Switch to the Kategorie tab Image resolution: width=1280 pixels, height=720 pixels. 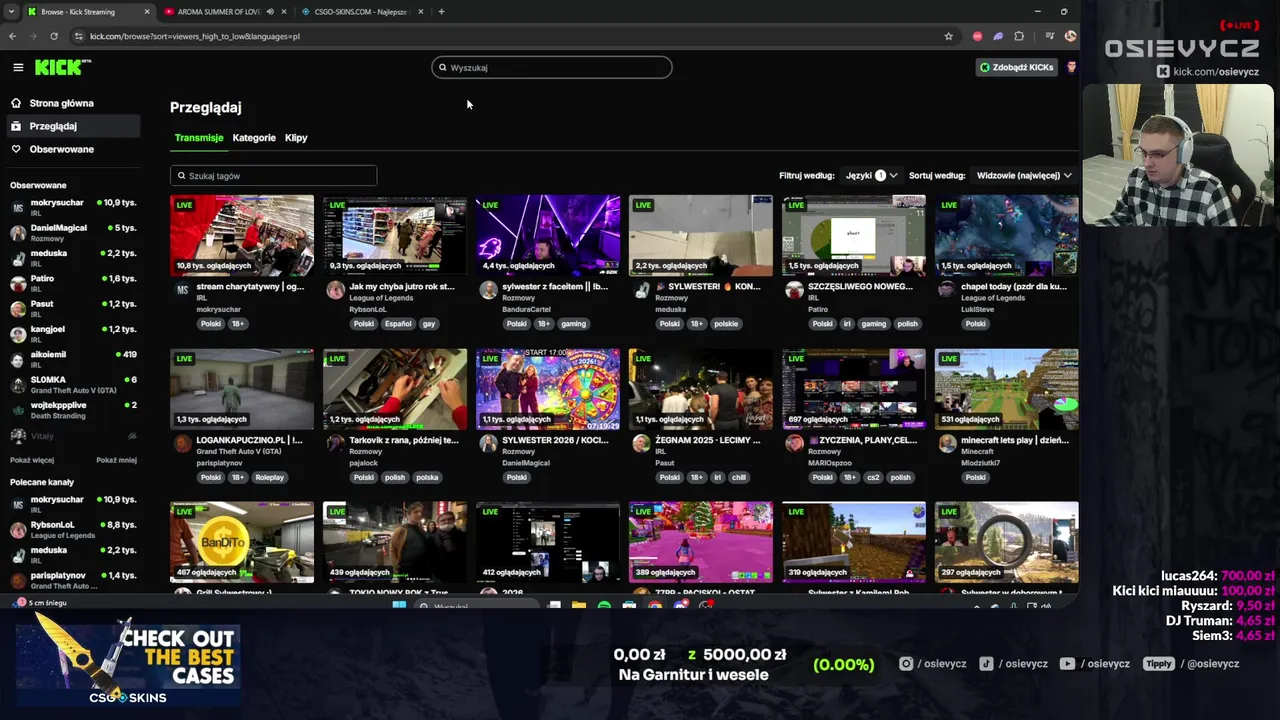click(x=254, y=138)
